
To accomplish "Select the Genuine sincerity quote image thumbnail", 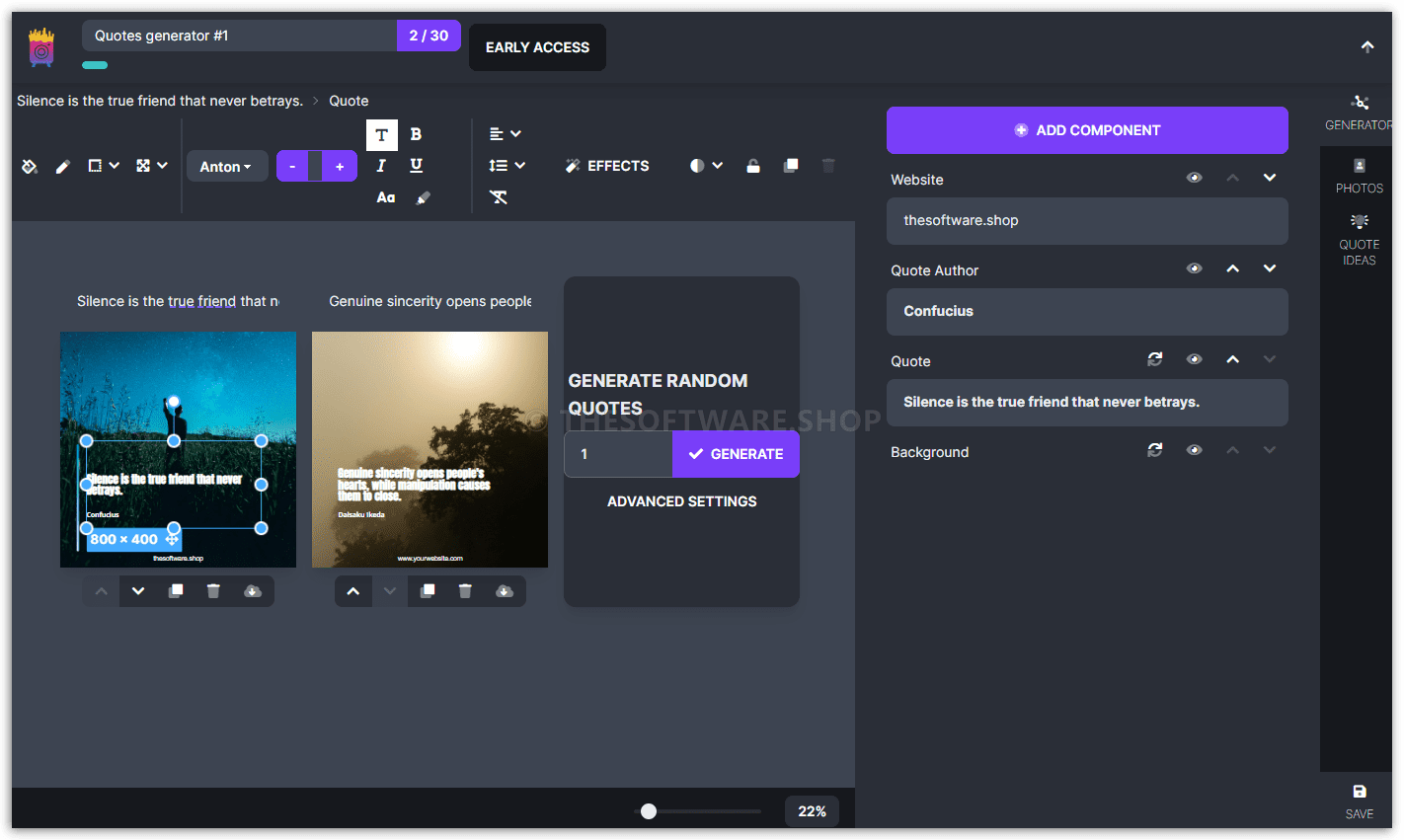I will pos(429,449).
